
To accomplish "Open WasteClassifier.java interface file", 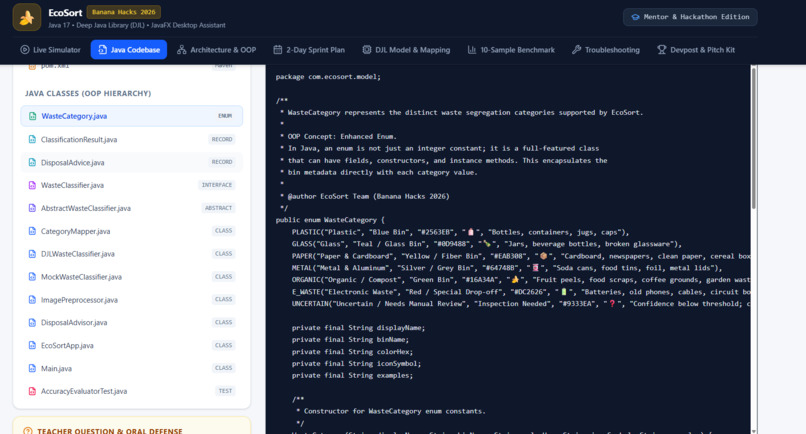I will click(132, 185).
